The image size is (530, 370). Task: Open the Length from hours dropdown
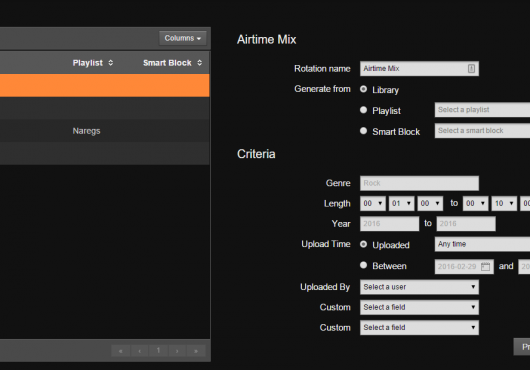pyautogui.click(x=373, y=203)
